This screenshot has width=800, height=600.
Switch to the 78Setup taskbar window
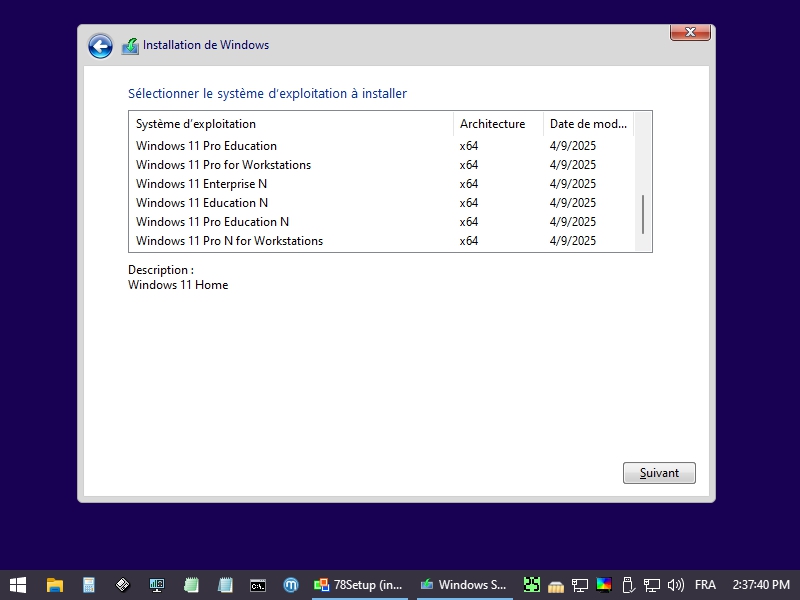point(359,585)
